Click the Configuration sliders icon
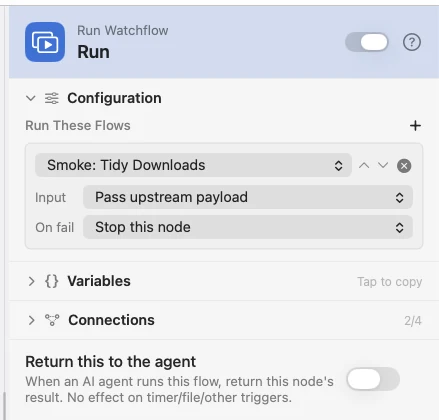439x420 pixels. [52, 98]
